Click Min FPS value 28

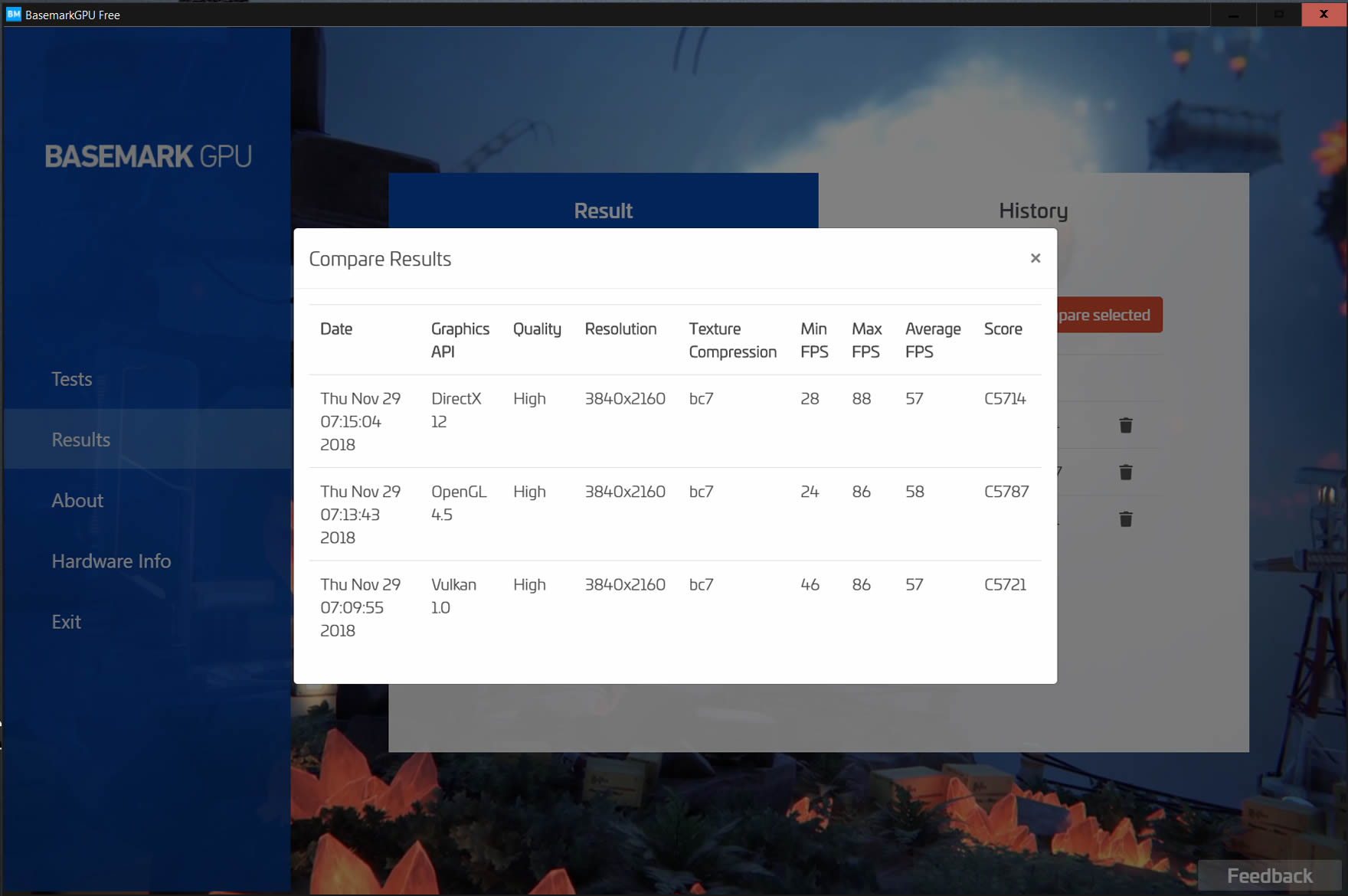810,398
